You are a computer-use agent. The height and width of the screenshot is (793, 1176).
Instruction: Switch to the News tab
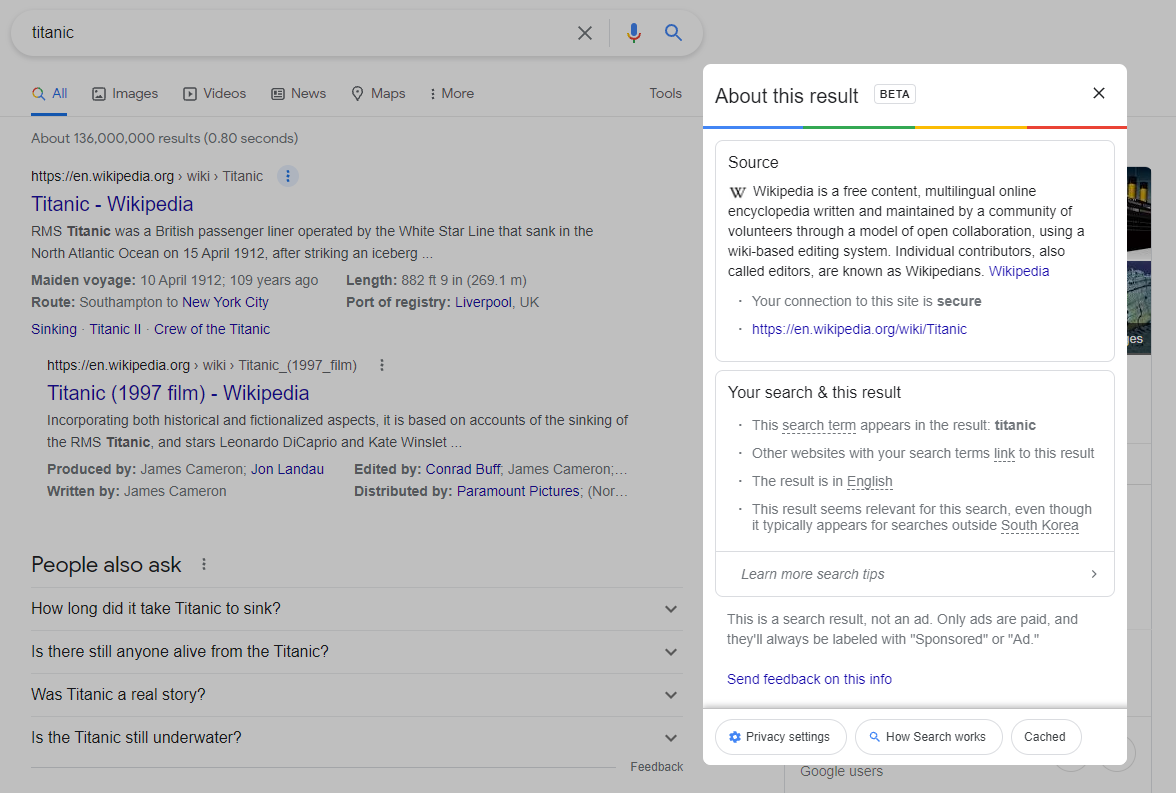(298, 94)
